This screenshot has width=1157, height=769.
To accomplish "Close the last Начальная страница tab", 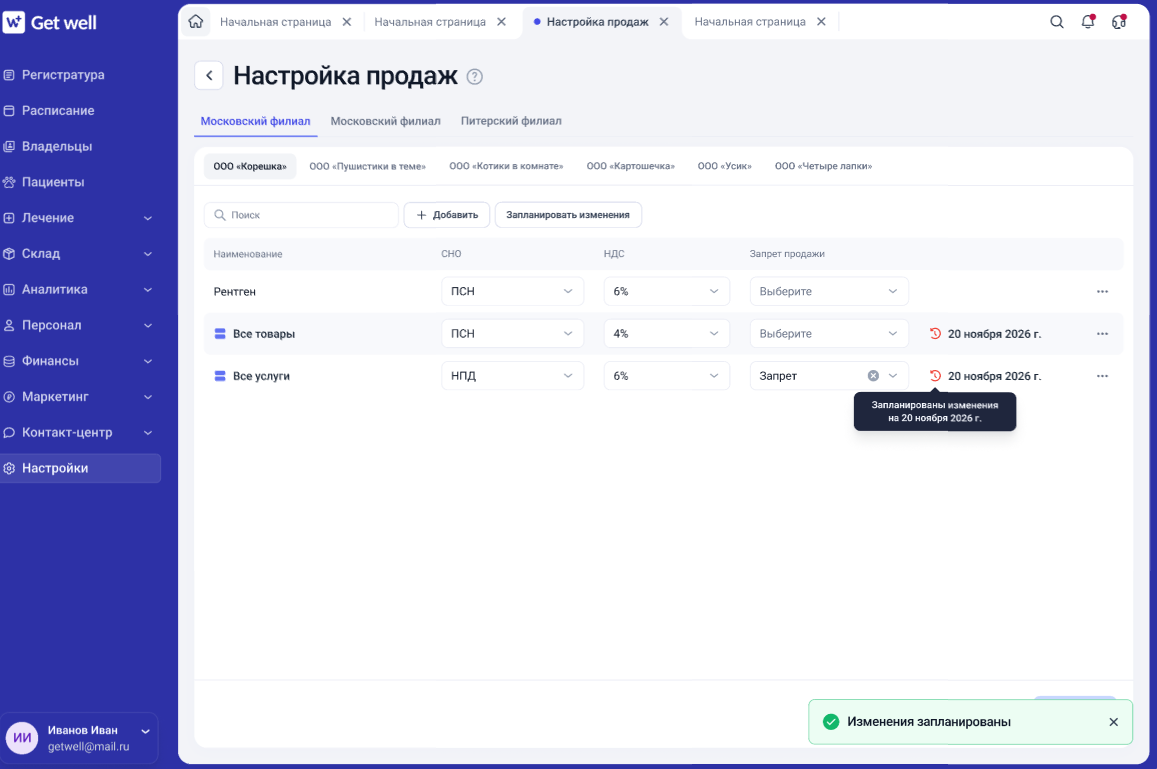I will [821, 21].
